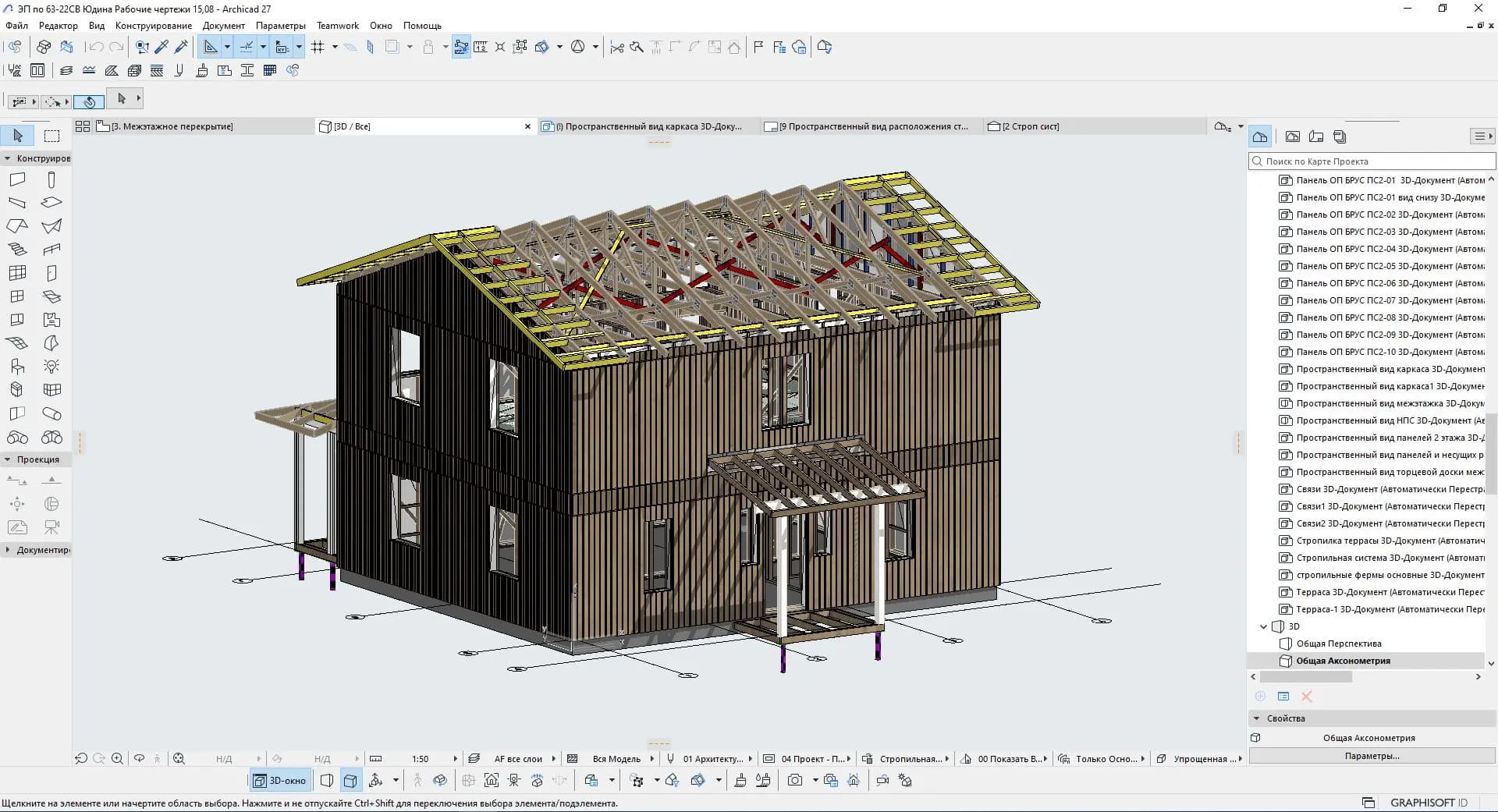This screenshot has width=1498, height=812.
Task: Collapse the 3D node in navigator tree
Action: (x=1263, y=626)
